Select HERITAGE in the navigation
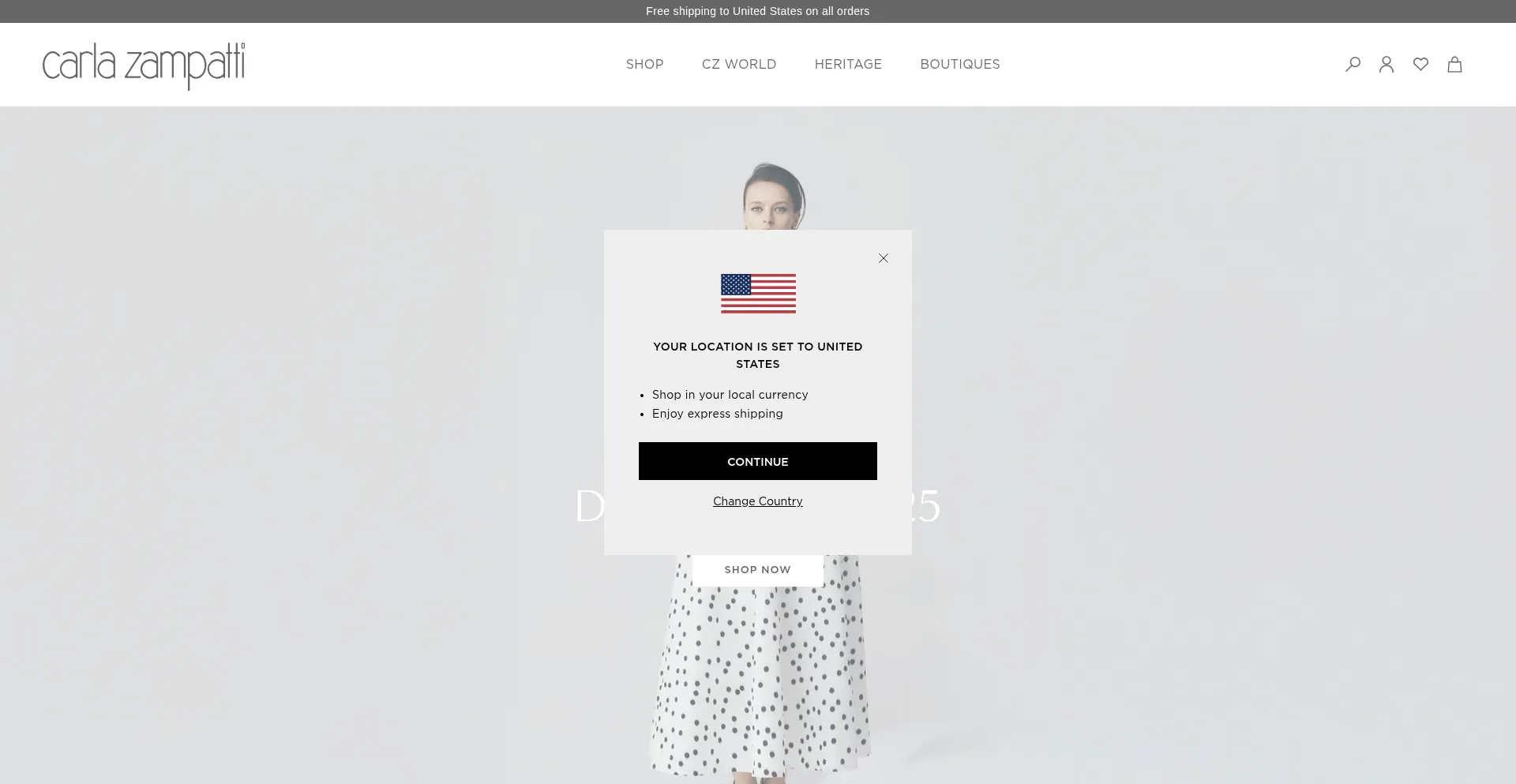1516x784 pixels. pos(848,64)
